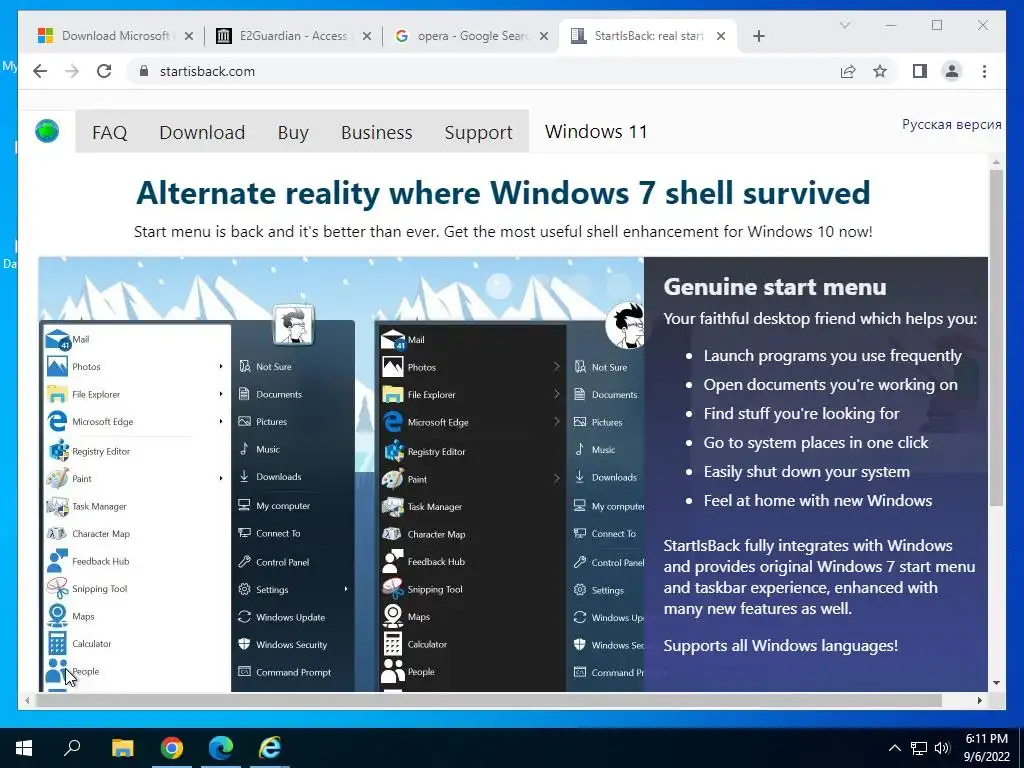Select the StartIsBack tab
Image resolution: width=1024 pixels, height=768 pixels.
648,36
